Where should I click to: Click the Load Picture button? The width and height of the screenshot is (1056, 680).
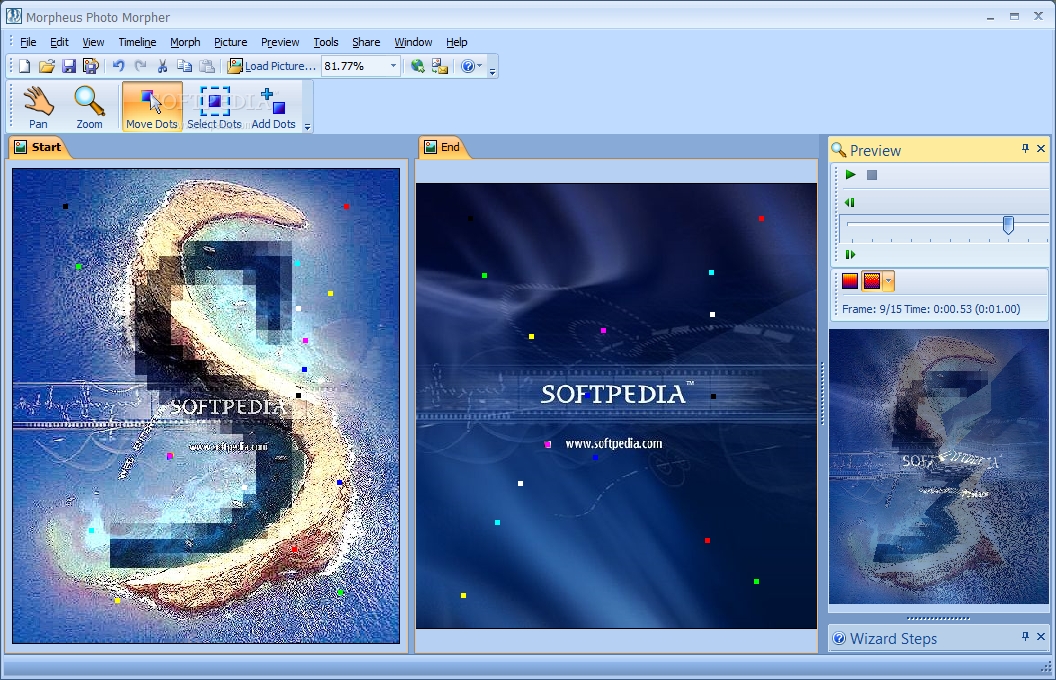[271, 66]
